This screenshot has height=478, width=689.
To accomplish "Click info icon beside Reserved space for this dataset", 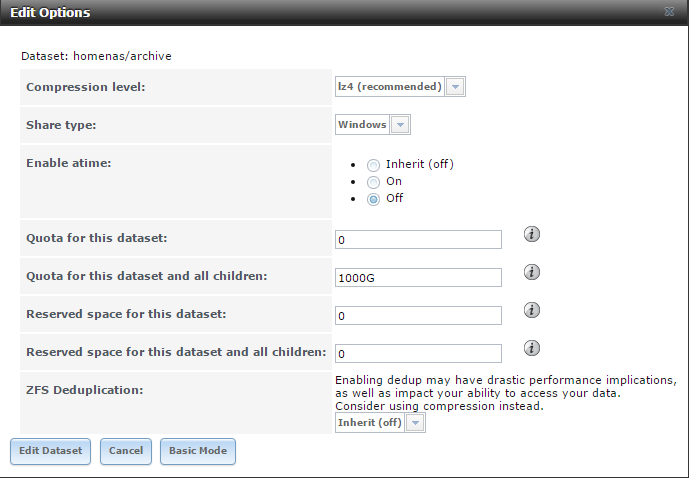I will tap(532, 310).
